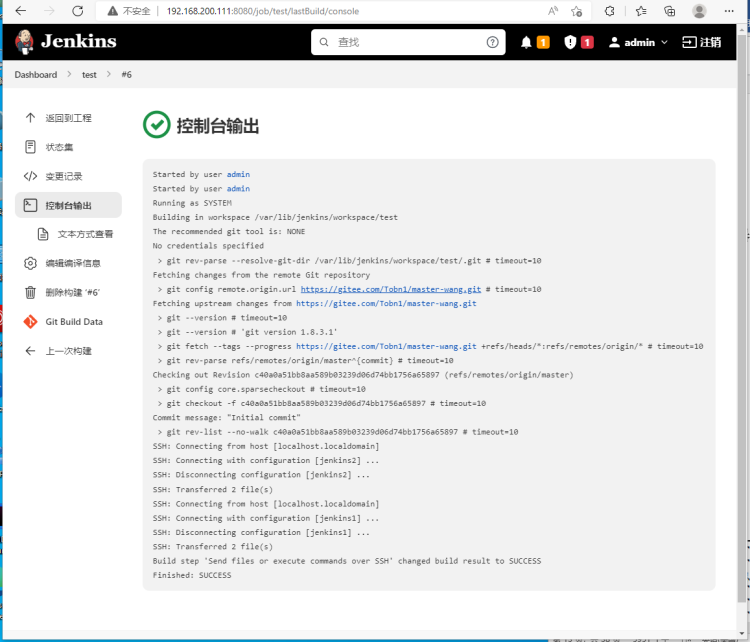This screenshot has width=750, height=642.
Task: Select 返回到工程 in the sidebar
Action: pyautogui.click(x=68, y=118)
